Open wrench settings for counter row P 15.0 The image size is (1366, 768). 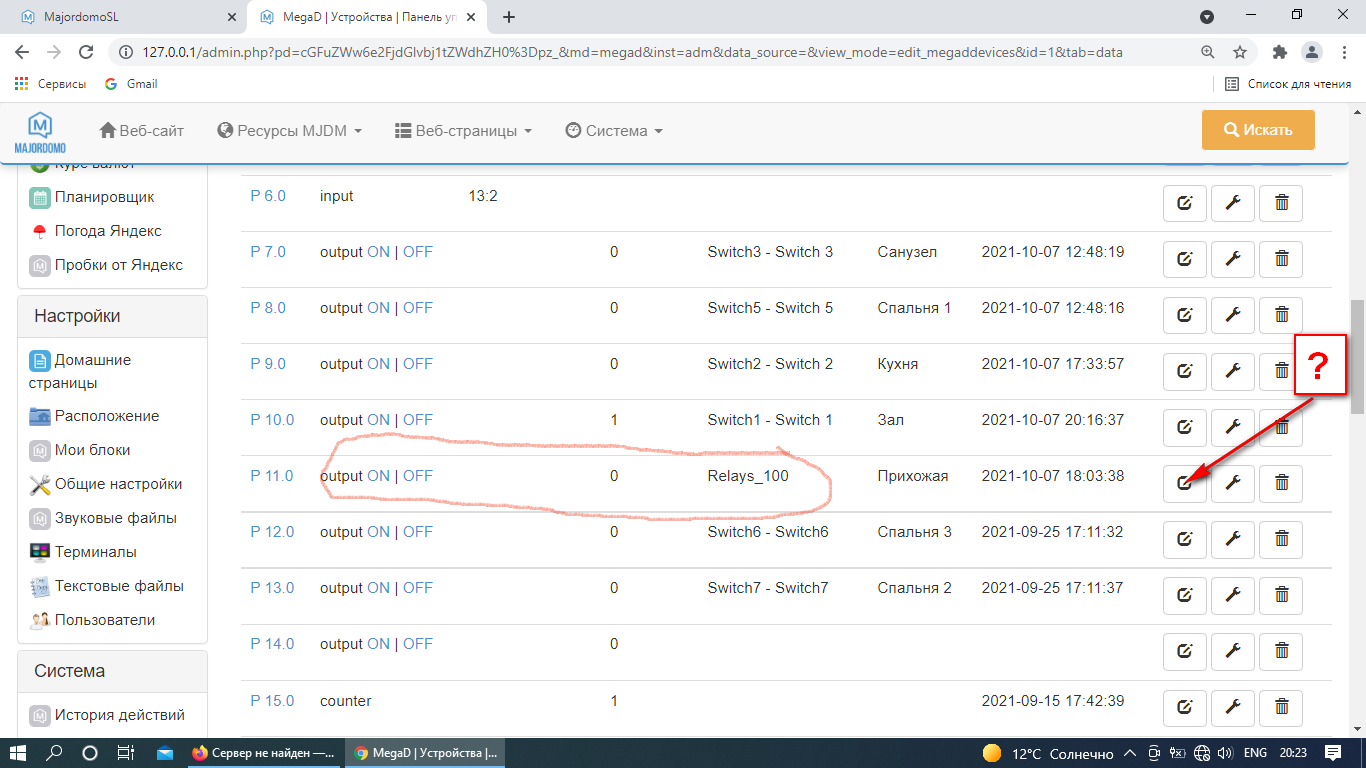coord(1233,708)
